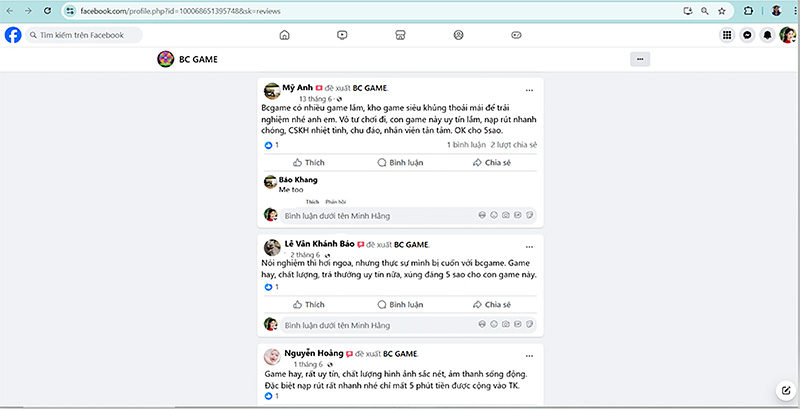
Task: Click the '2 tháng 6' post date
Action: (305, 255)
